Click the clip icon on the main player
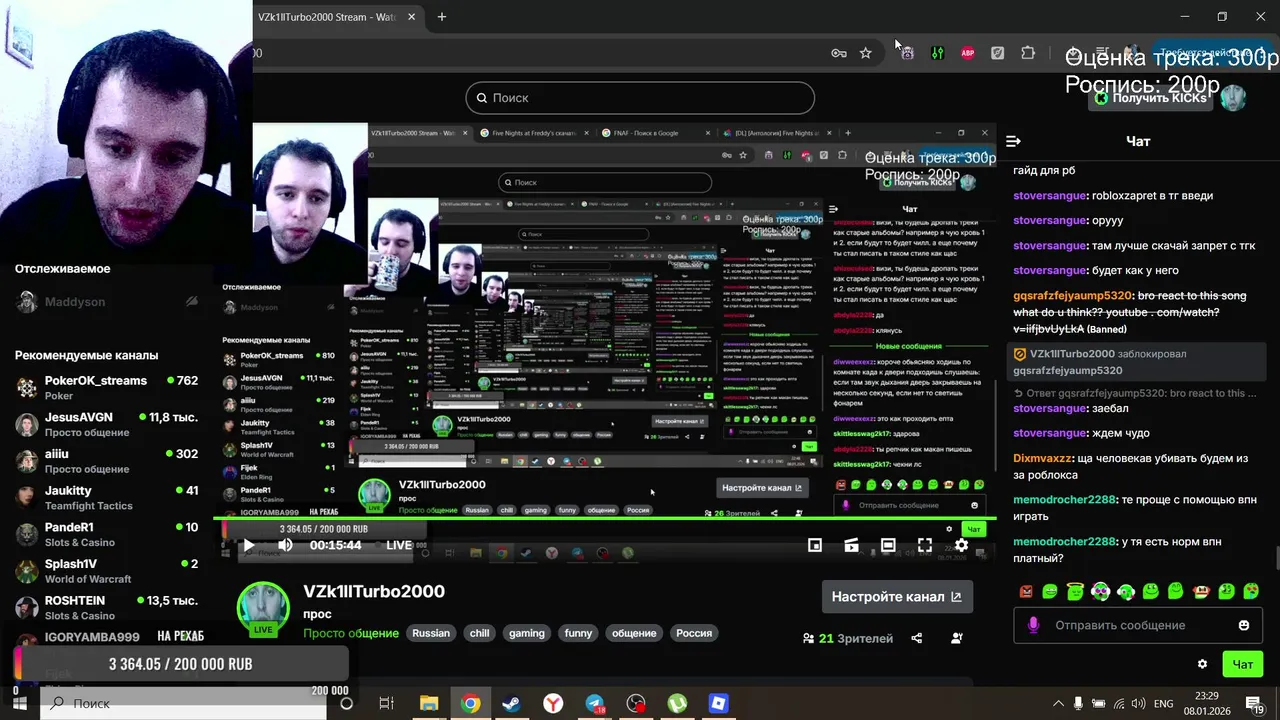Screen dimensions: 1280x720 point(851,545)
